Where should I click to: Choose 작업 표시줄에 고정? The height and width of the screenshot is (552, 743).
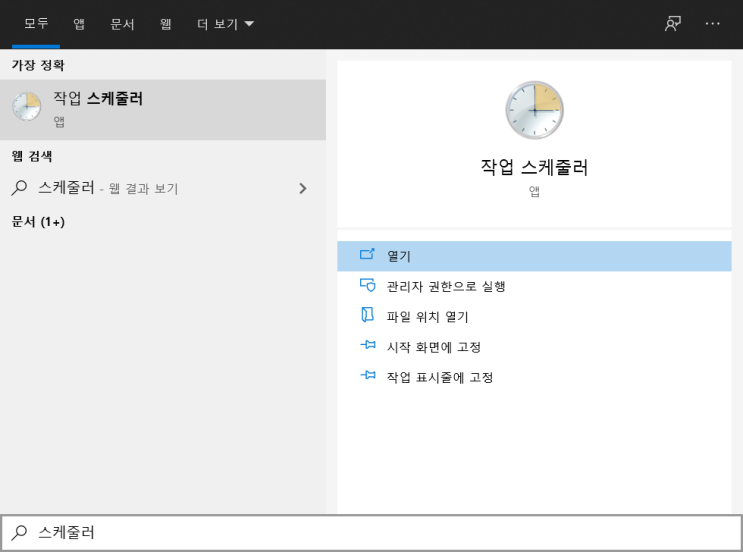534,377
